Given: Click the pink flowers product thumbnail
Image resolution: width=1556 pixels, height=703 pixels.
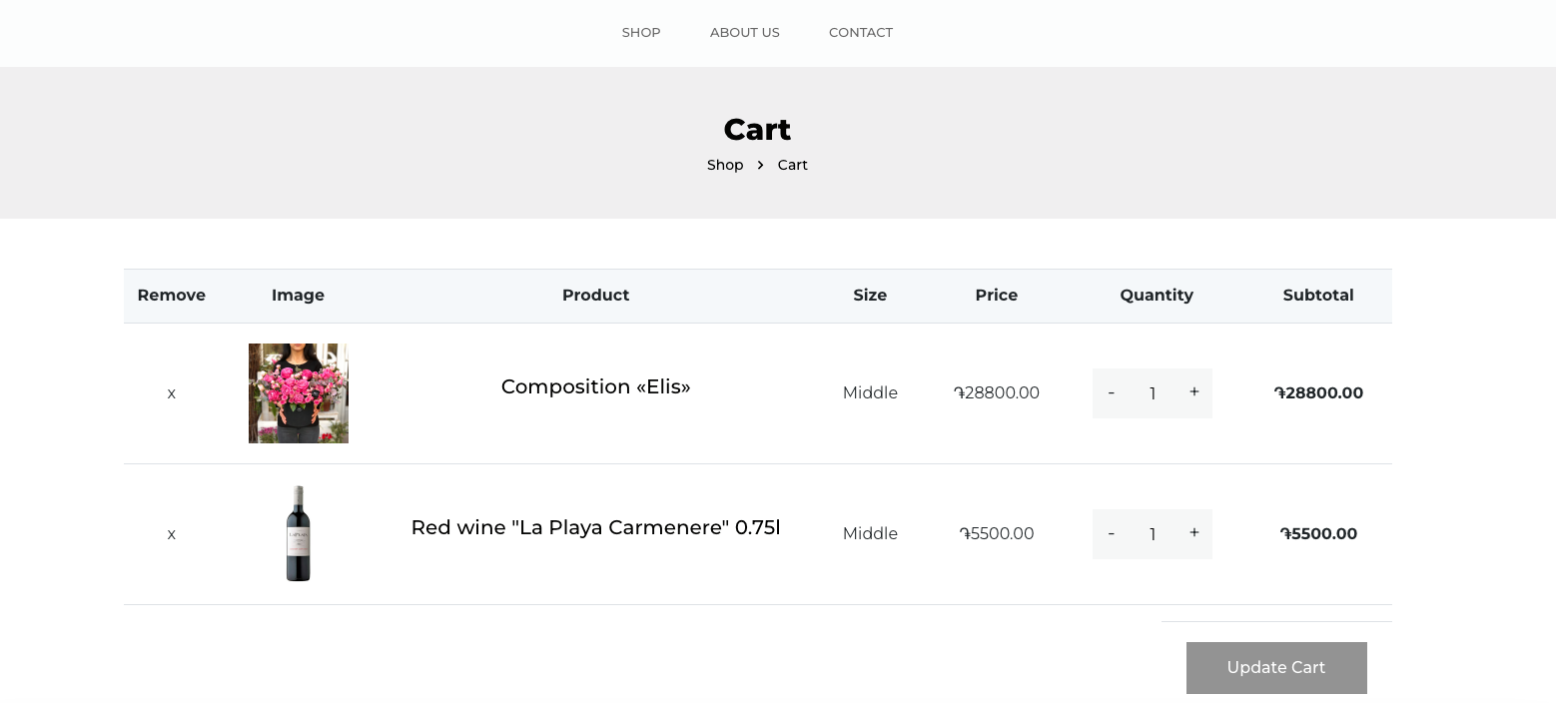Looking at the screenshot, I should pyautogui.click(x=298, y=393).
